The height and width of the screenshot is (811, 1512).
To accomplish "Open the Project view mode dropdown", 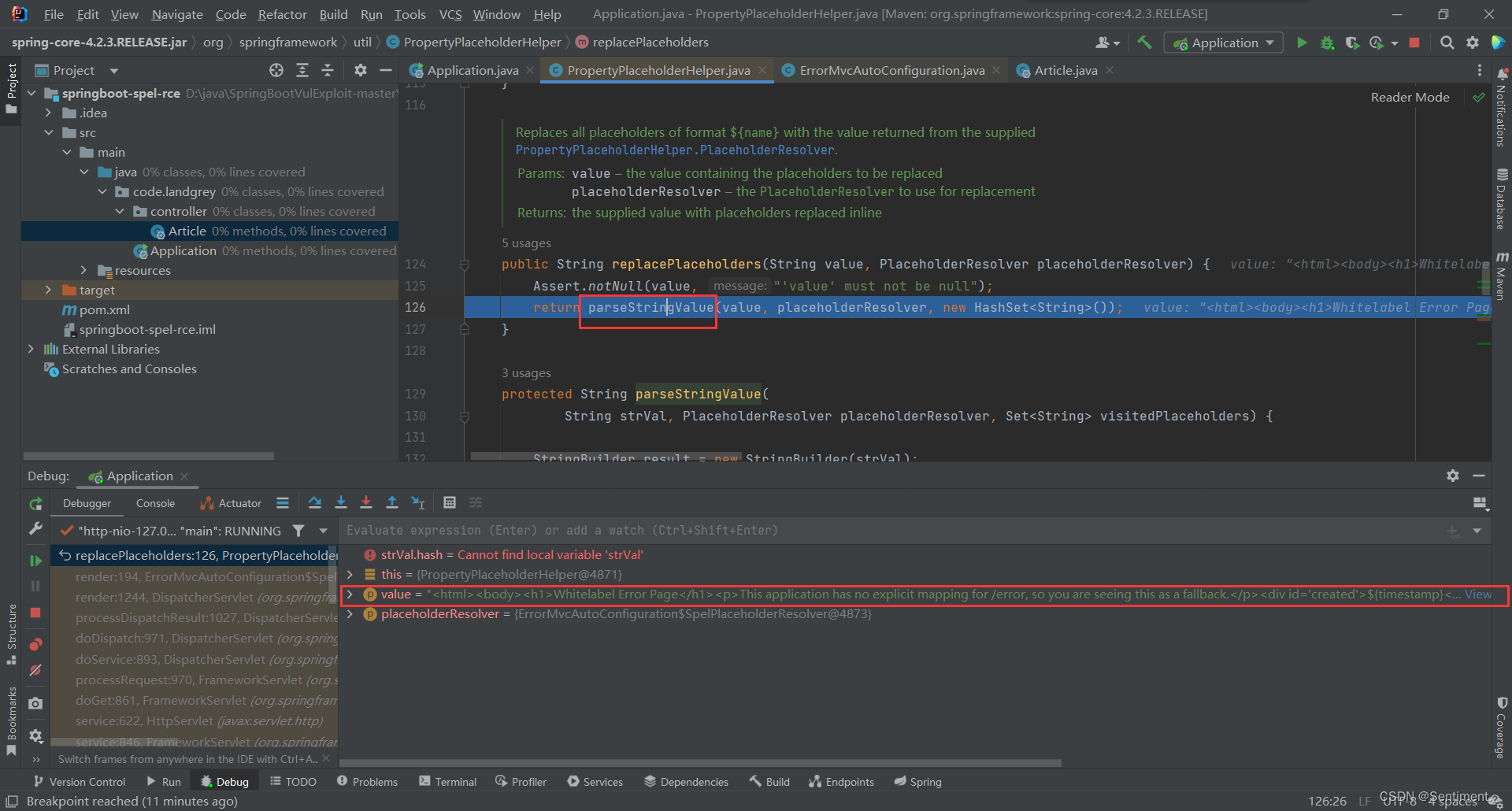I will click(x=114, y=71).
